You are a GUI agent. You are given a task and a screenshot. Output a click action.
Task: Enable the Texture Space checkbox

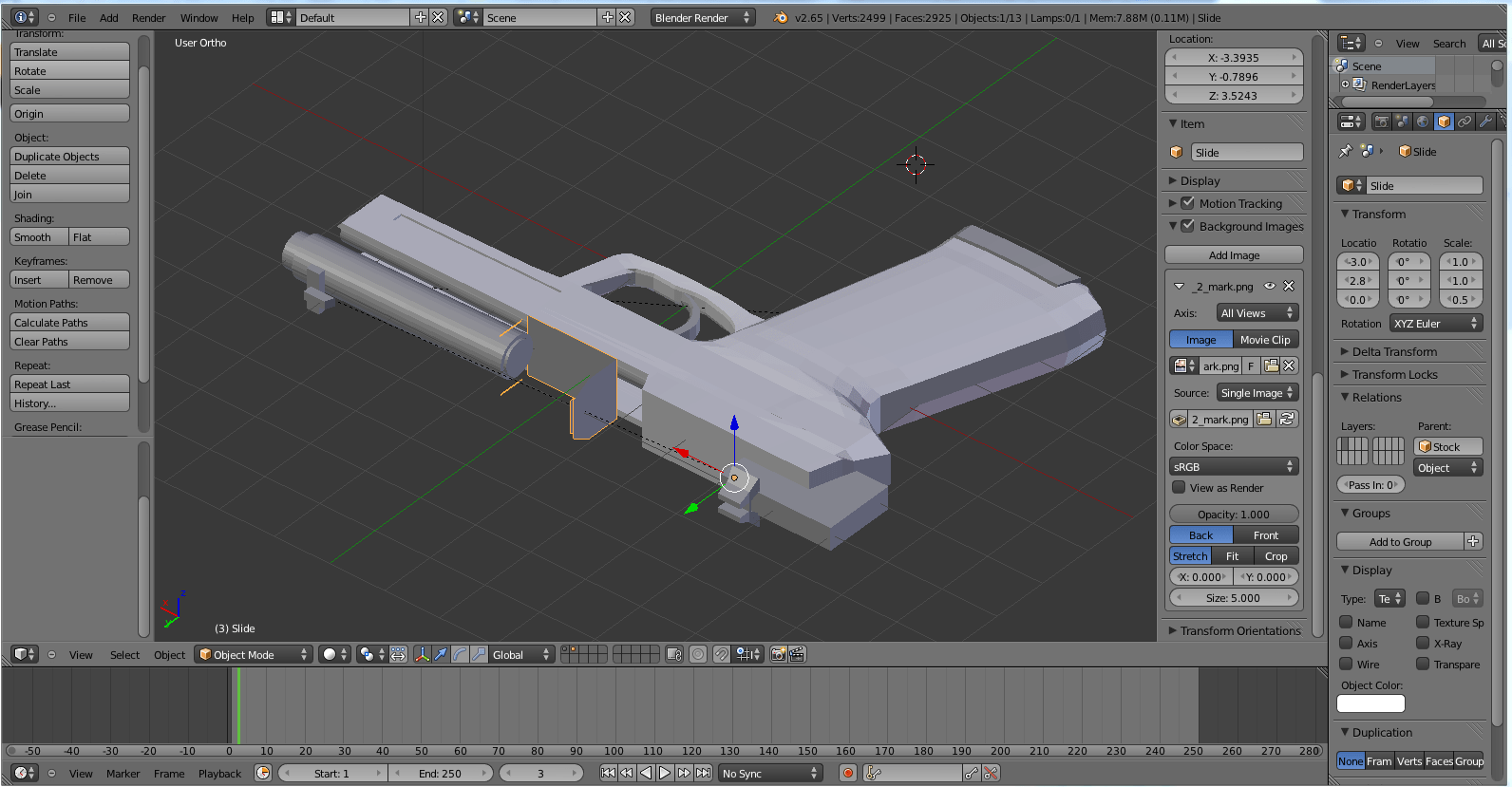click(x=1423, y=622)
